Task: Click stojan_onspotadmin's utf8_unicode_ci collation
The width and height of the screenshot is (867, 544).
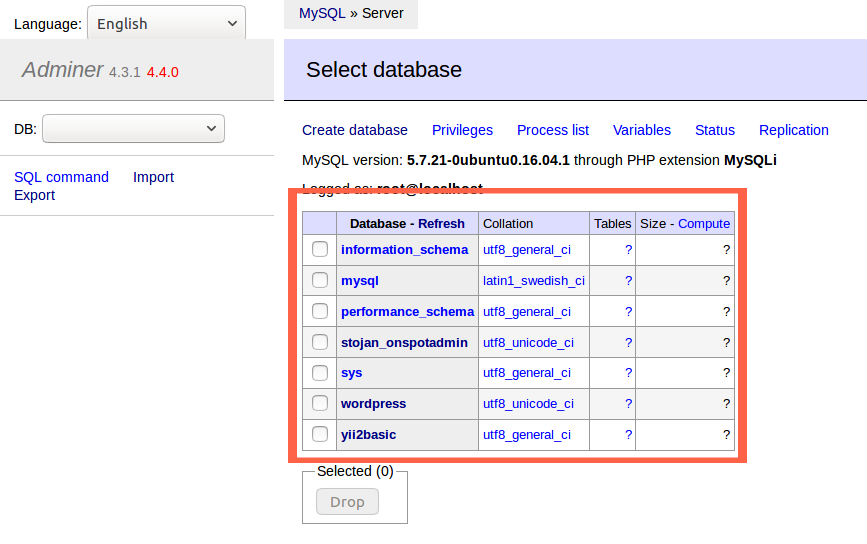Action: [x=529, y=342]
